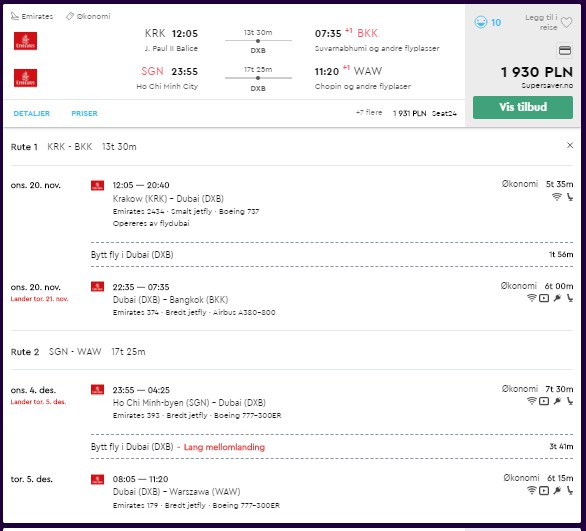Click the 13t 30m duration in summary row
This screenshot has width=586, height=531.
[258, 33]
